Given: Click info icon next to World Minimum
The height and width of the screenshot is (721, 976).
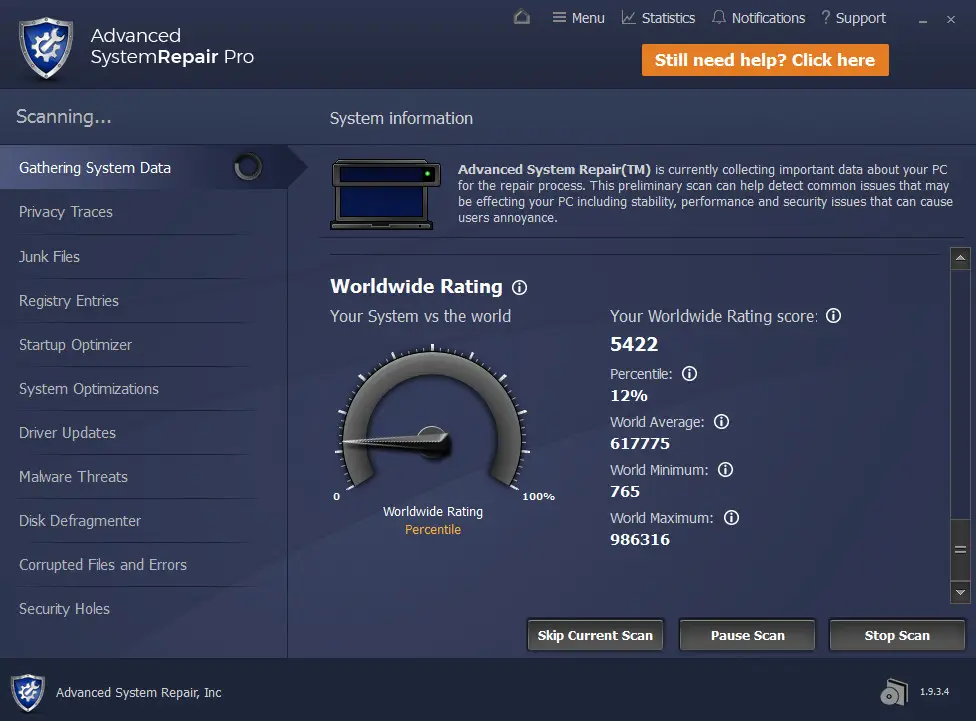Looking at the screenshot, I should point(725,469).
